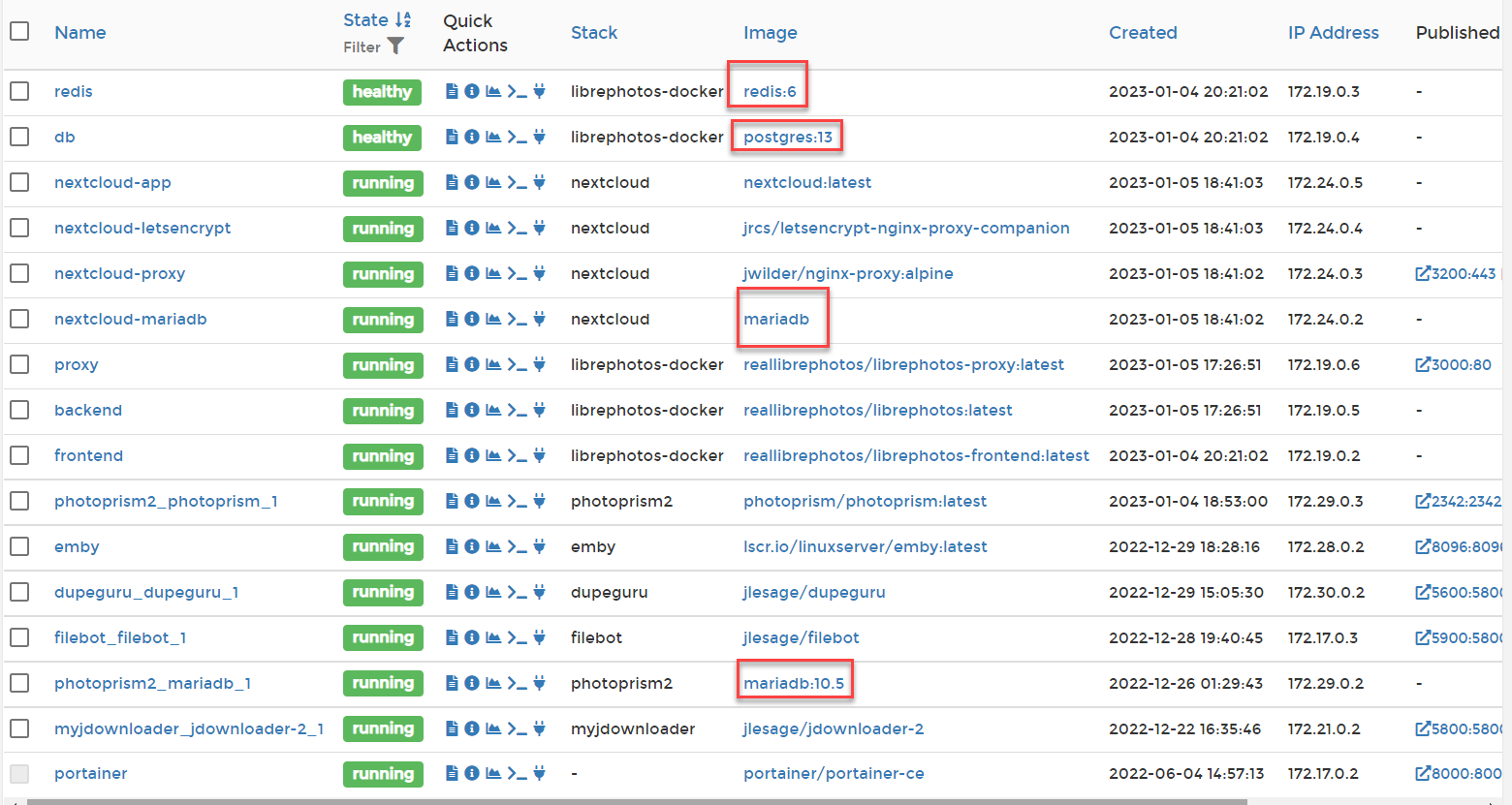Screen dimensions: 1512x805
Task: Open inspect icon for backend container
Action: coord(472,410)
